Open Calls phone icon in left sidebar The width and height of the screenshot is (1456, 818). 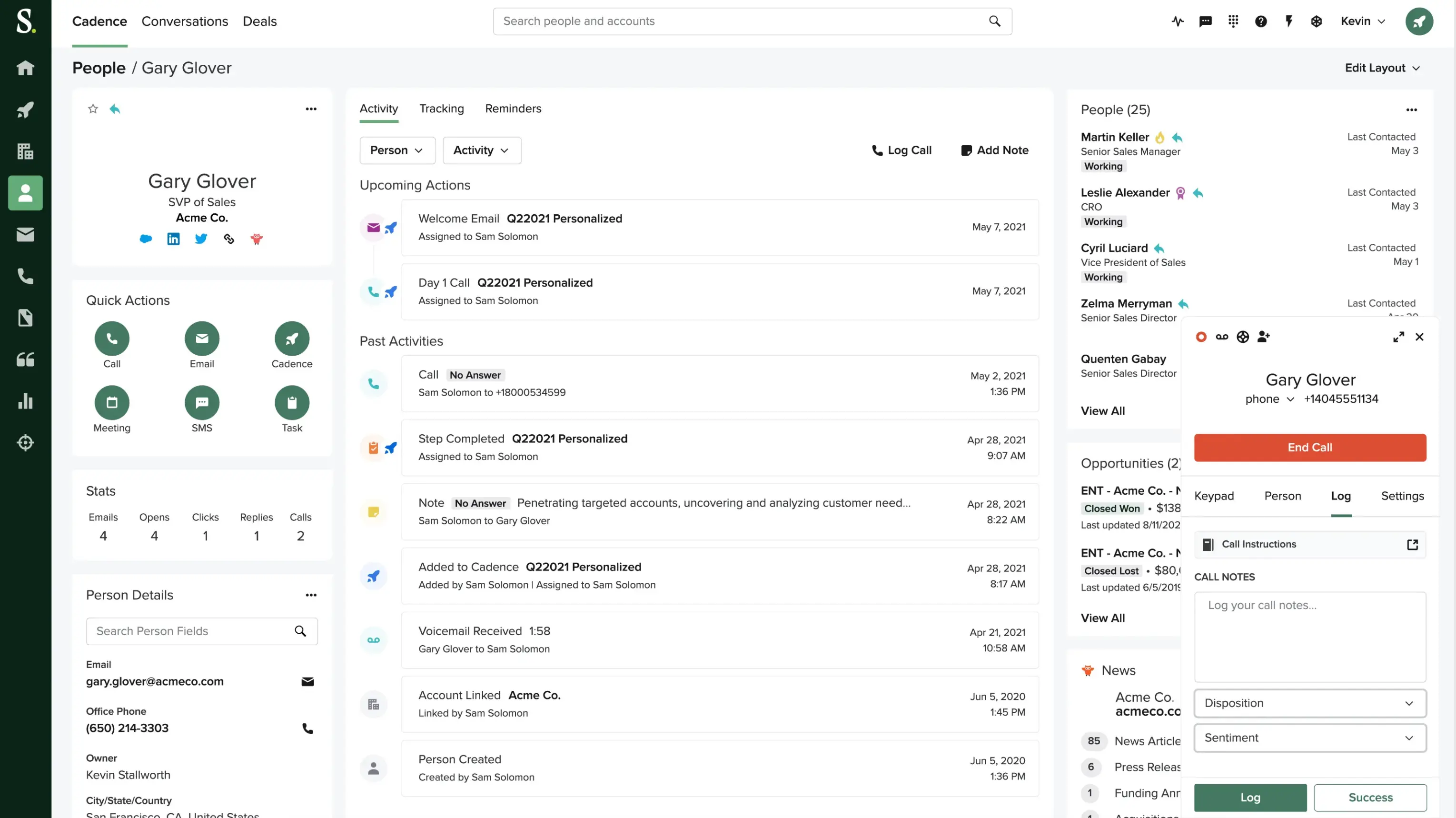tap(25, 276)
